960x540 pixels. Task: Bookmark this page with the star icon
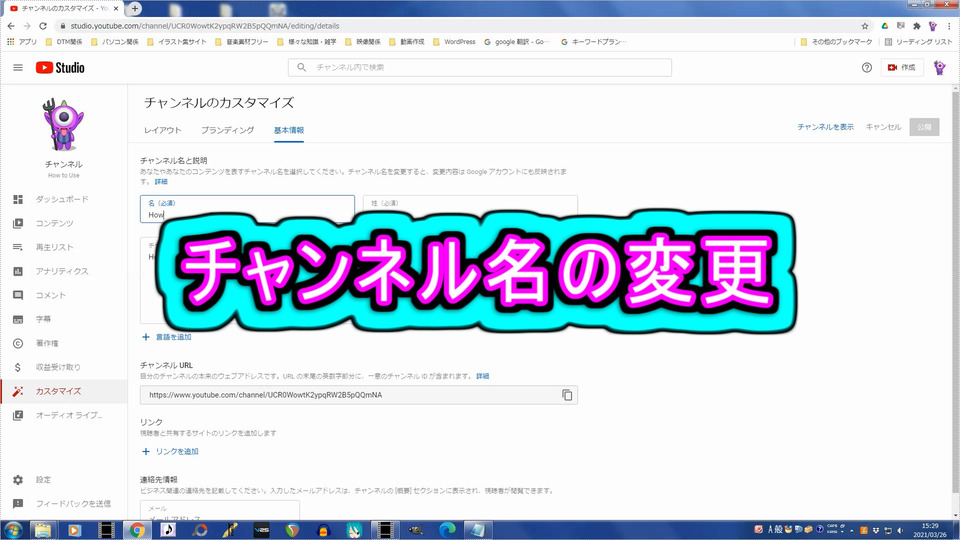pos(864,26)
